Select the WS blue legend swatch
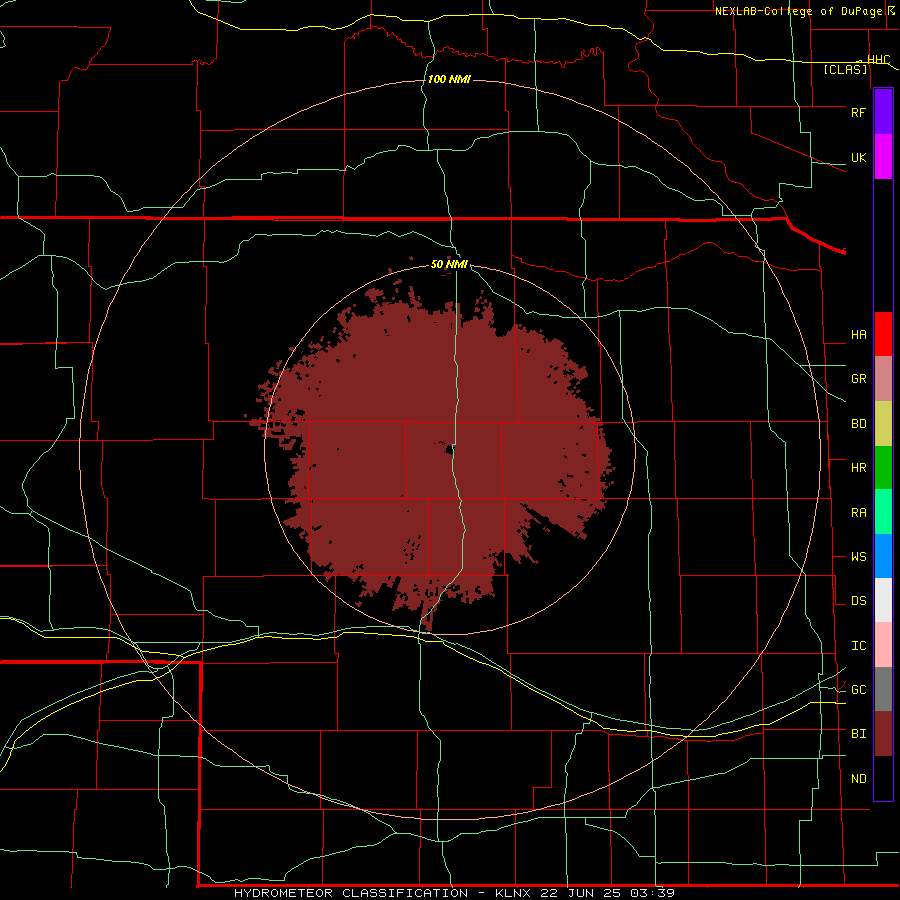The width and height of the screenshot is (900, 900). (883, 556)
